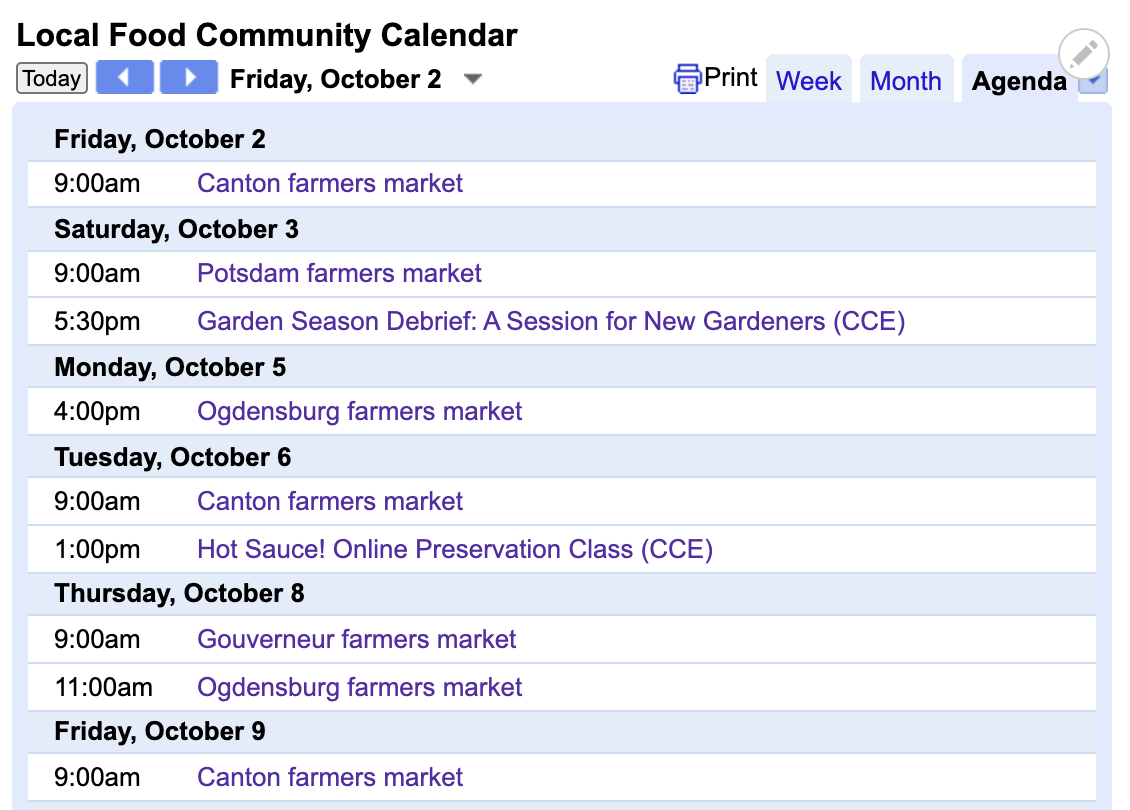
Task: Click the next period arrow button
Action: (x=189, y=77)
